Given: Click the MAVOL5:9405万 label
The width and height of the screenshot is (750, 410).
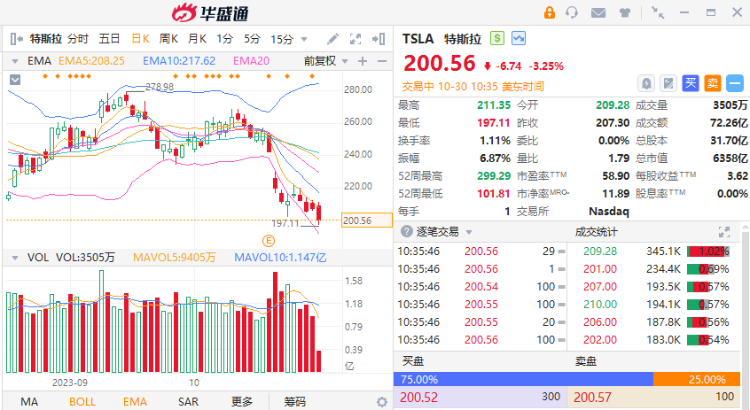Looking at the screenshot, I should click(174, 258).
